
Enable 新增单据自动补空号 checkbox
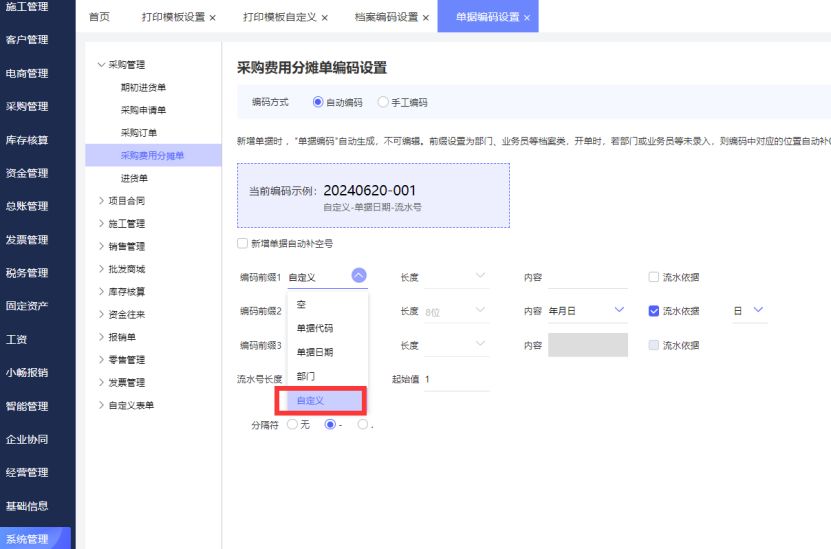[242, 243]
